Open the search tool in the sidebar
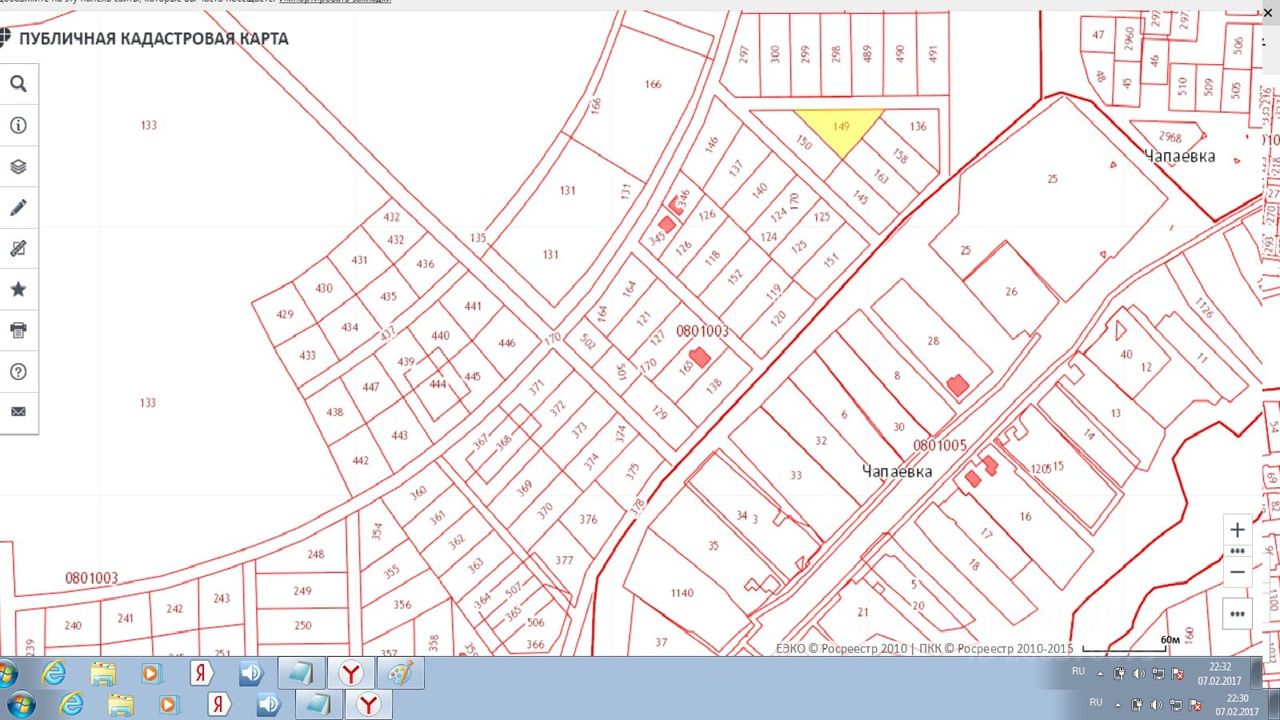1280x720 pixels. pos(18,84)
